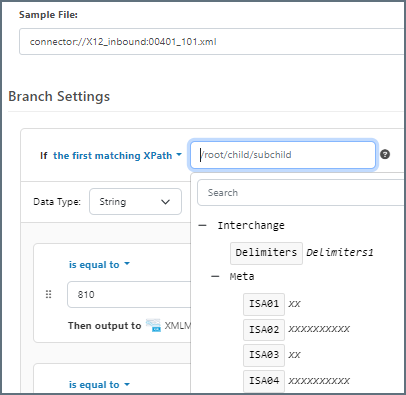Click the value field containing 810
This screenshot has width=406, height=395.
[129, 294]
